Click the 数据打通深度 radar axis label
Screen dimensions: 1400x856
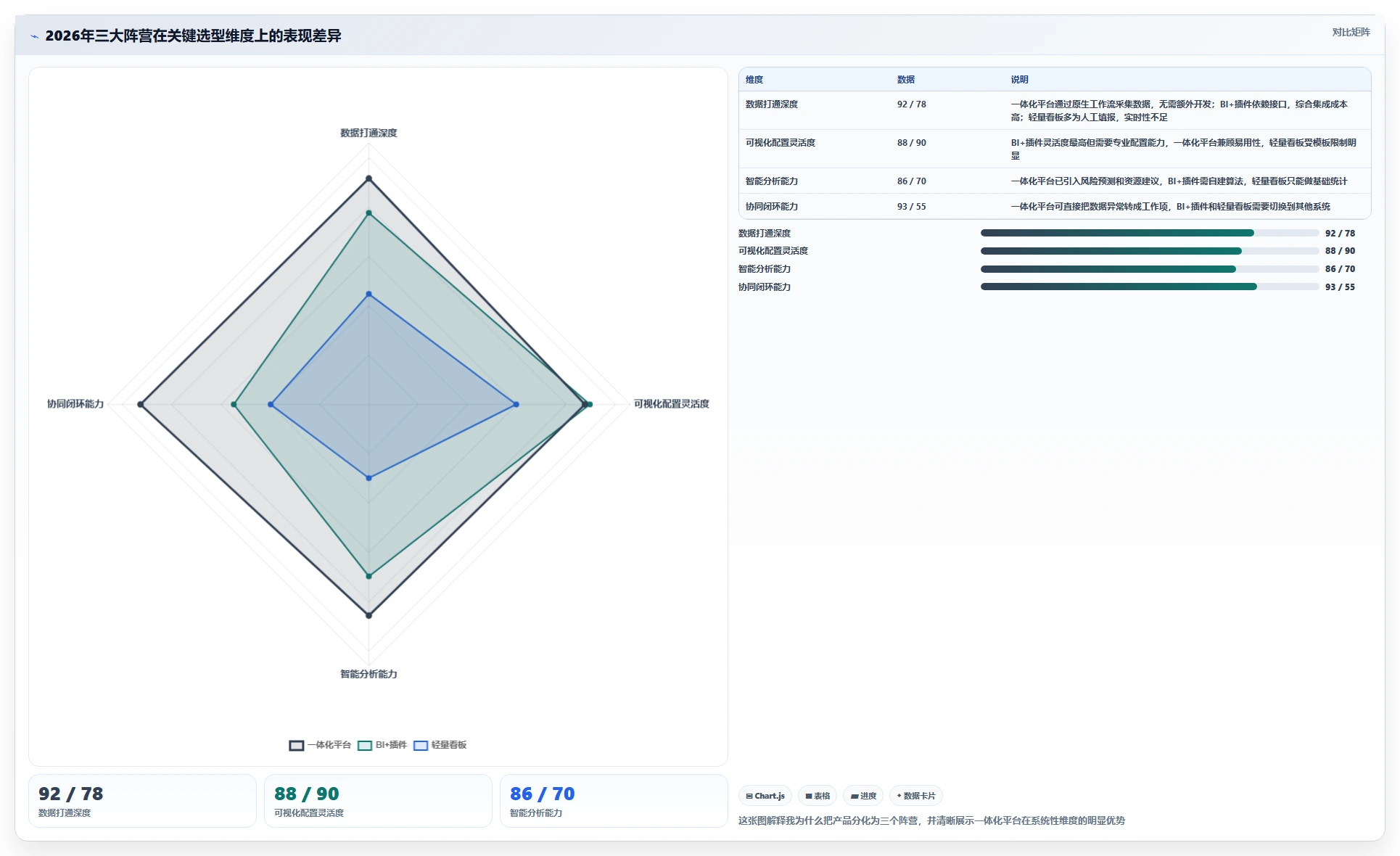(x=368, y=133)
